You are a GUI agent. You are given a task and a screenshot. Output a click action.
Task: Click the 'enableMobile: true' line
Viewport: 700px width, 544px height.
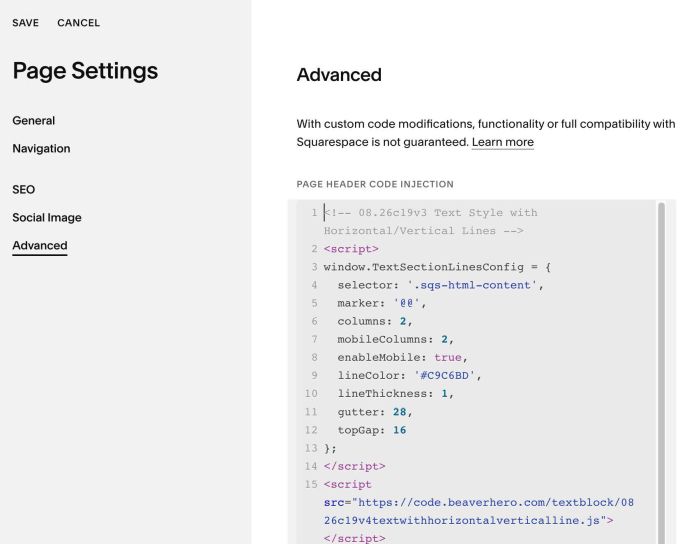[402, 357]
